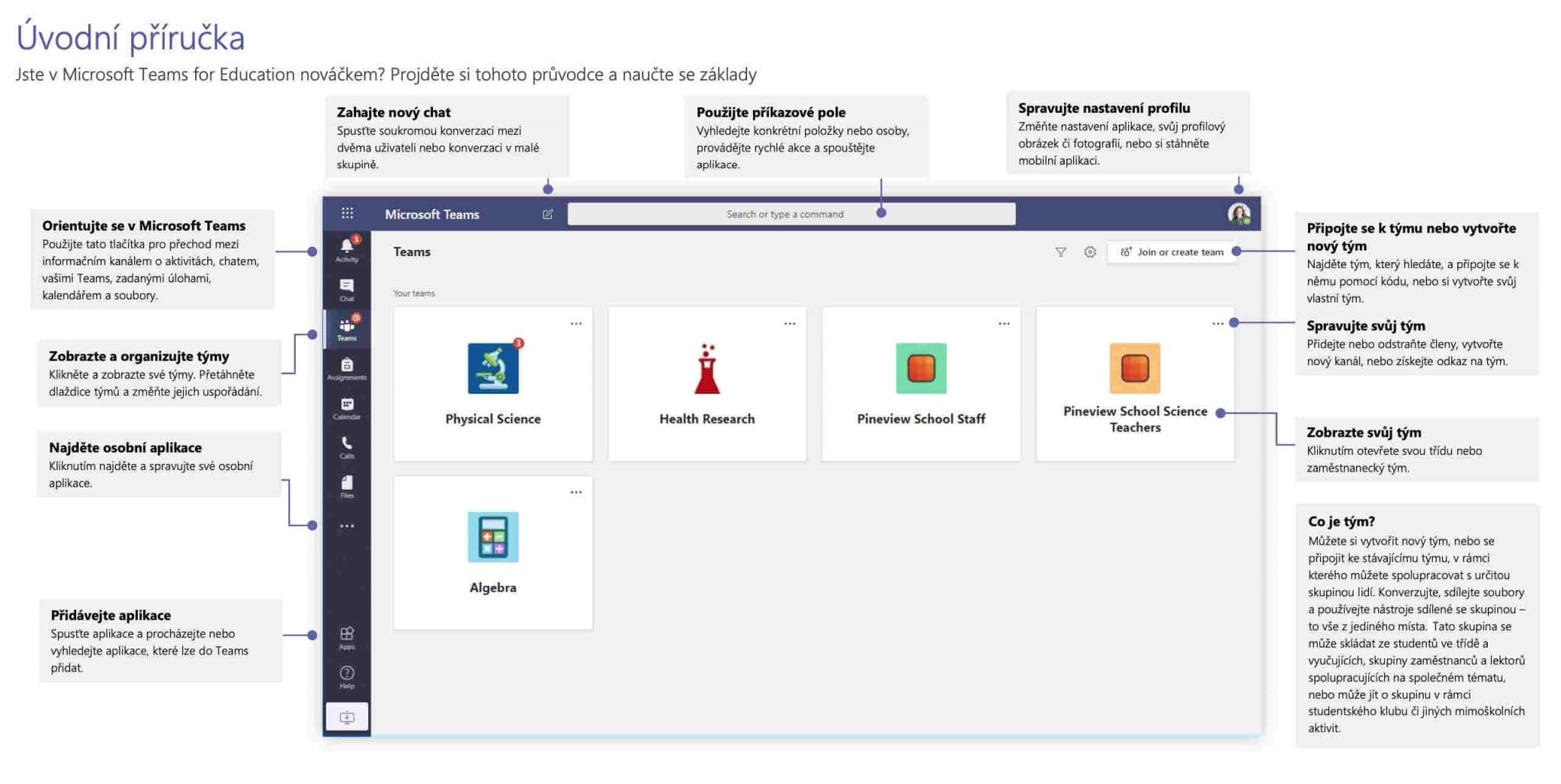The image size is (1561, 784).
Task: Open more options for Physical Science
Action: click(576, 324)
